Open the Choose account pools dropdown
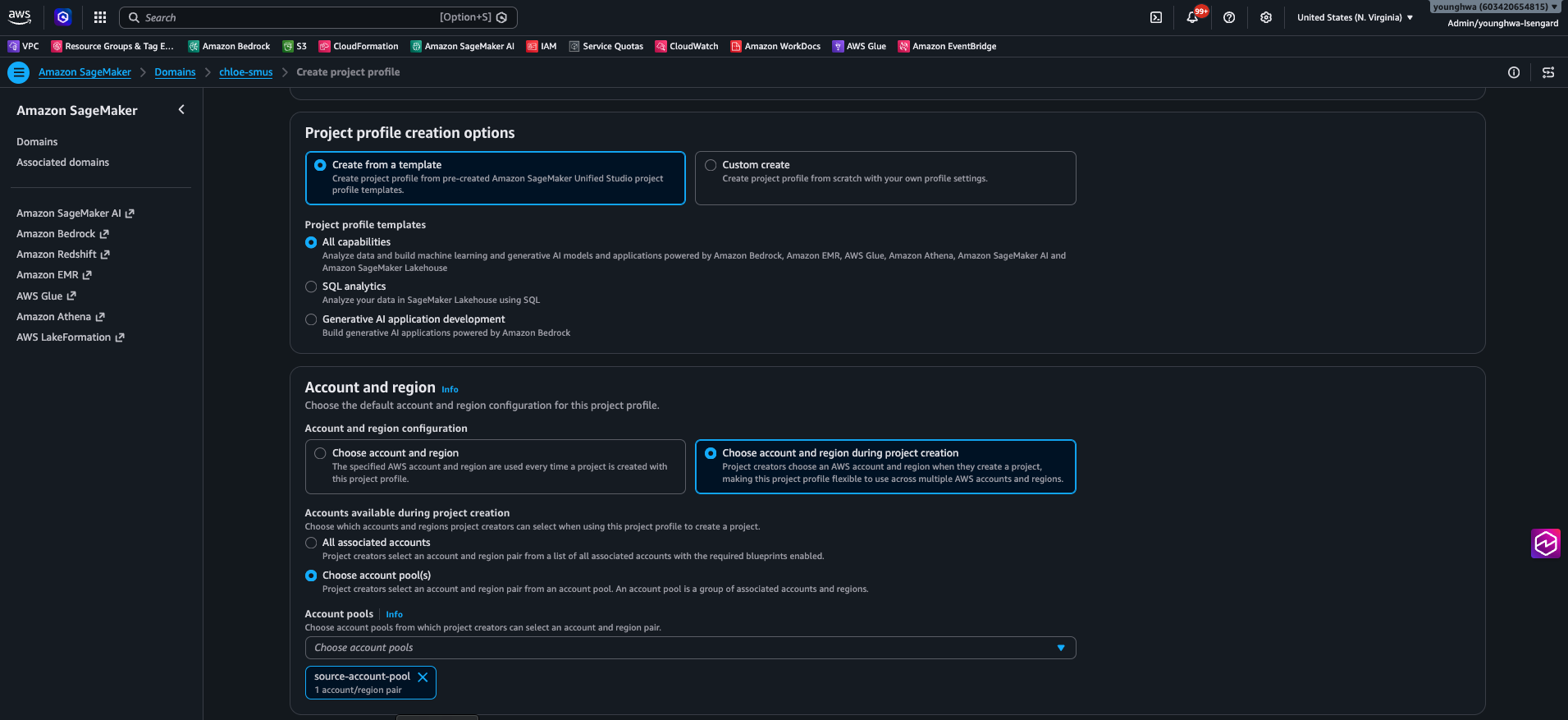 pyautogui.click(x=690, y=648)
